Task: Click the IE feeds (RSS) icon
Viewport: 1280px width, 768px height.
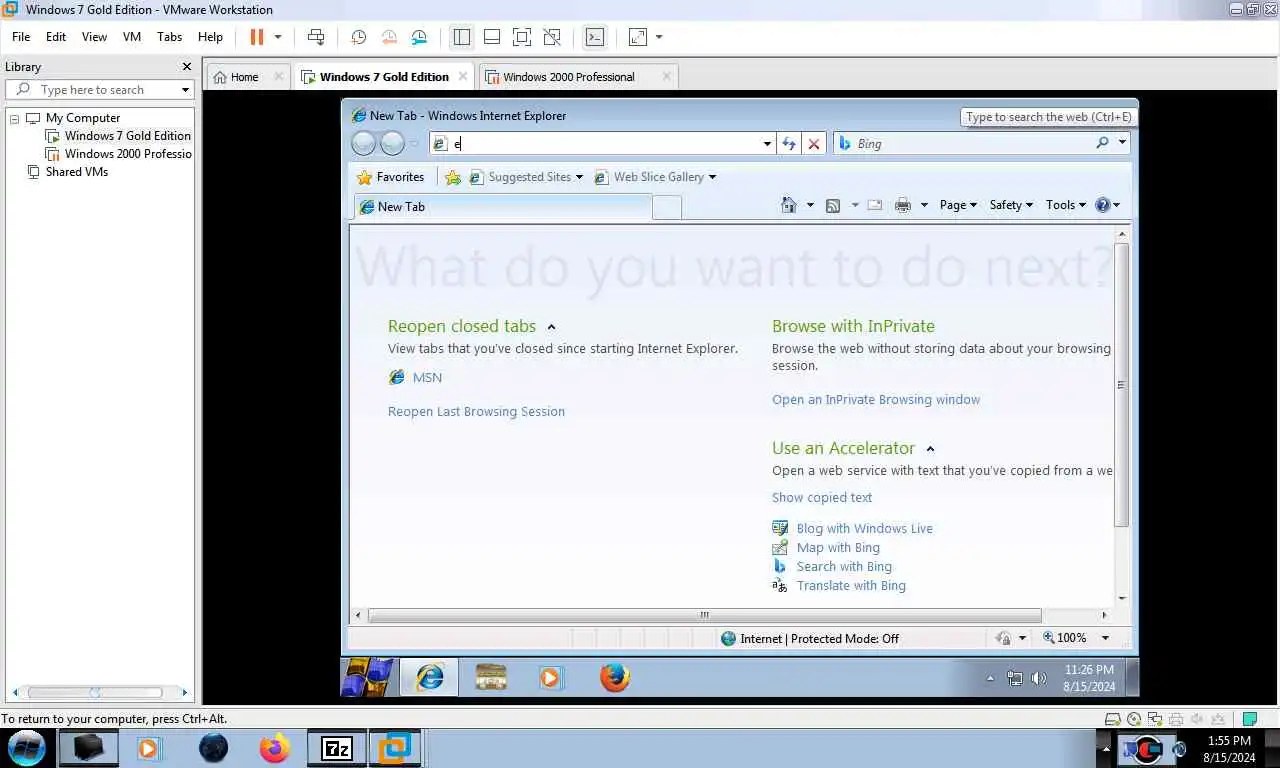Action: point(833,205)
